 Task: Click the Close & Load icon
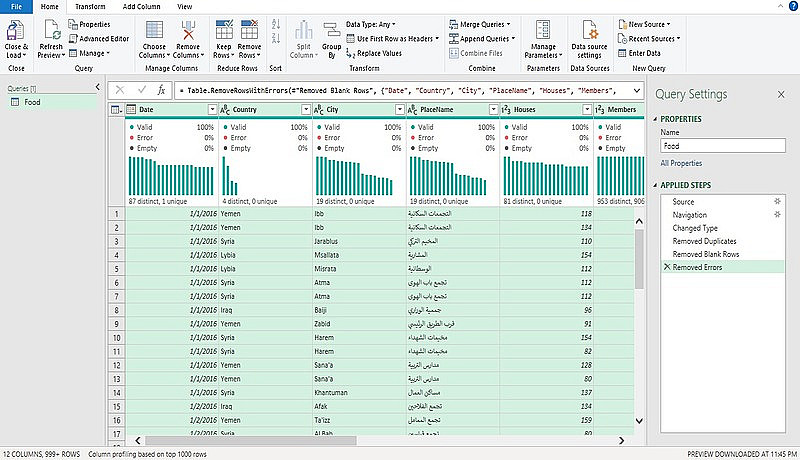pyautogui.click(x=16, y=28)
